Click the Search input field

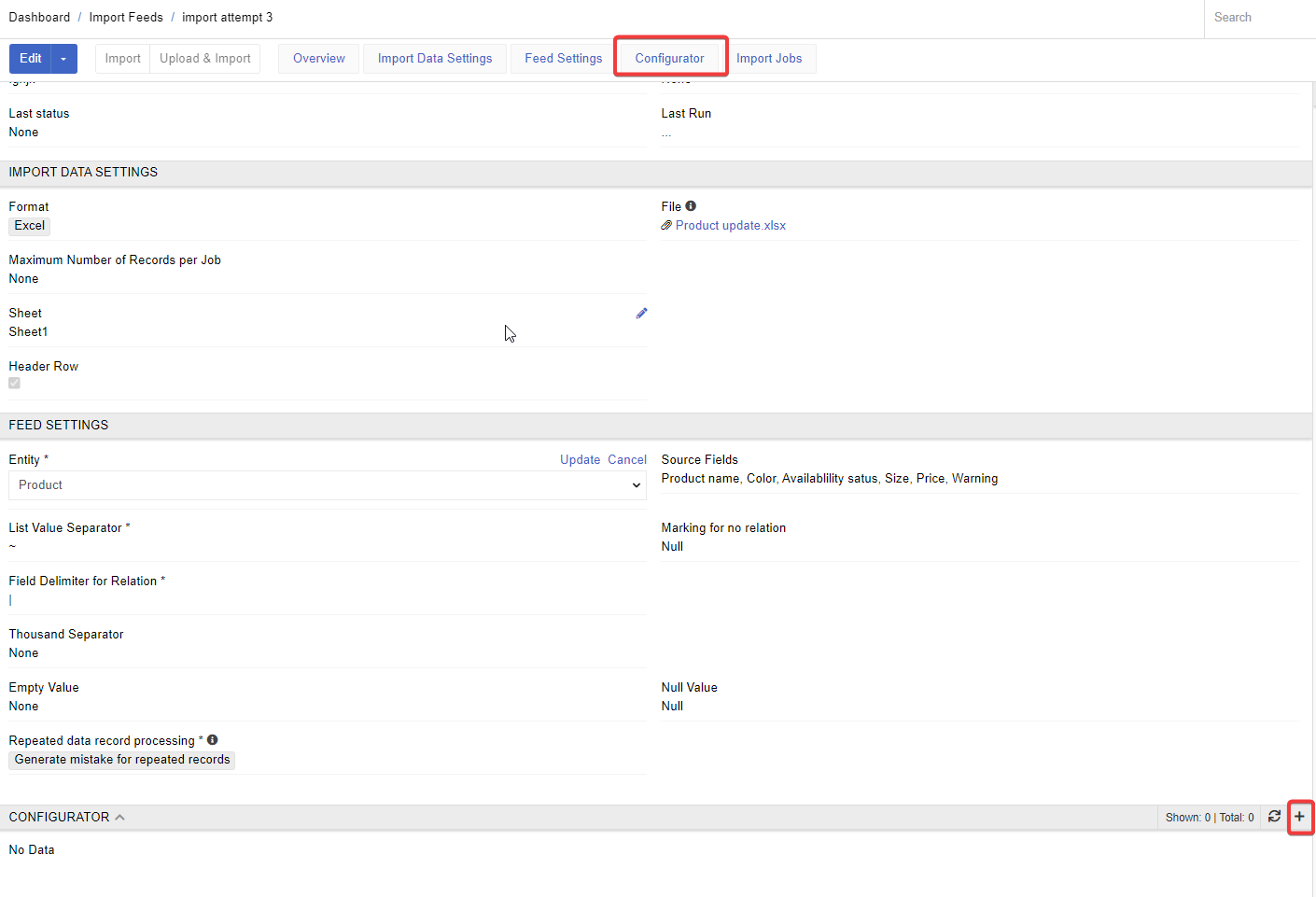point(1260,18)
